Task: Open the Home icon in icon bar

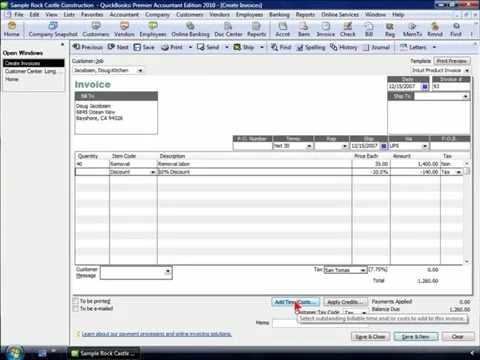Action: pyautogui.click(x=12, y=29)
